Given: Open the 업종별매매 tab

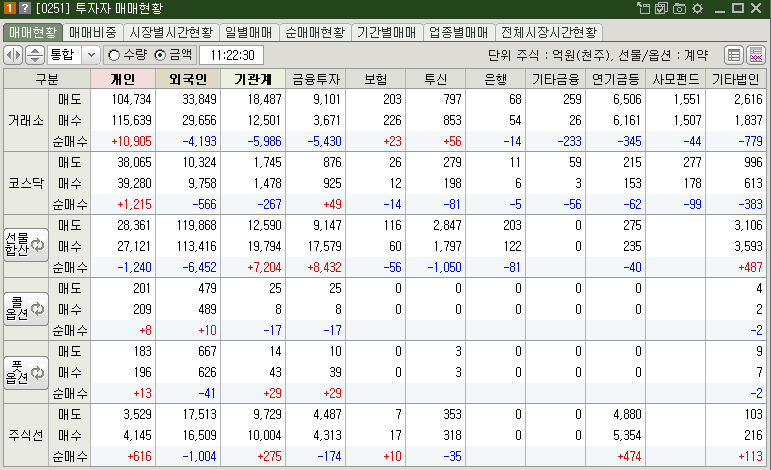Looking at the screenshot, I should (x=458, y=32).
